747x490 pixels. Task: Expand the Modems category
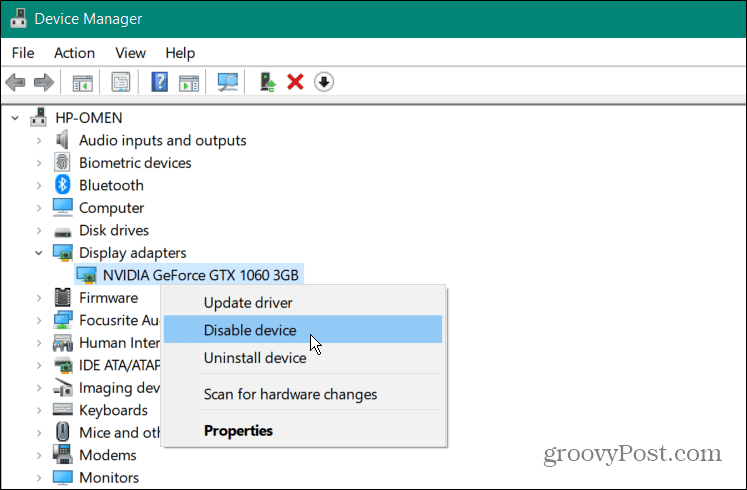39,455
